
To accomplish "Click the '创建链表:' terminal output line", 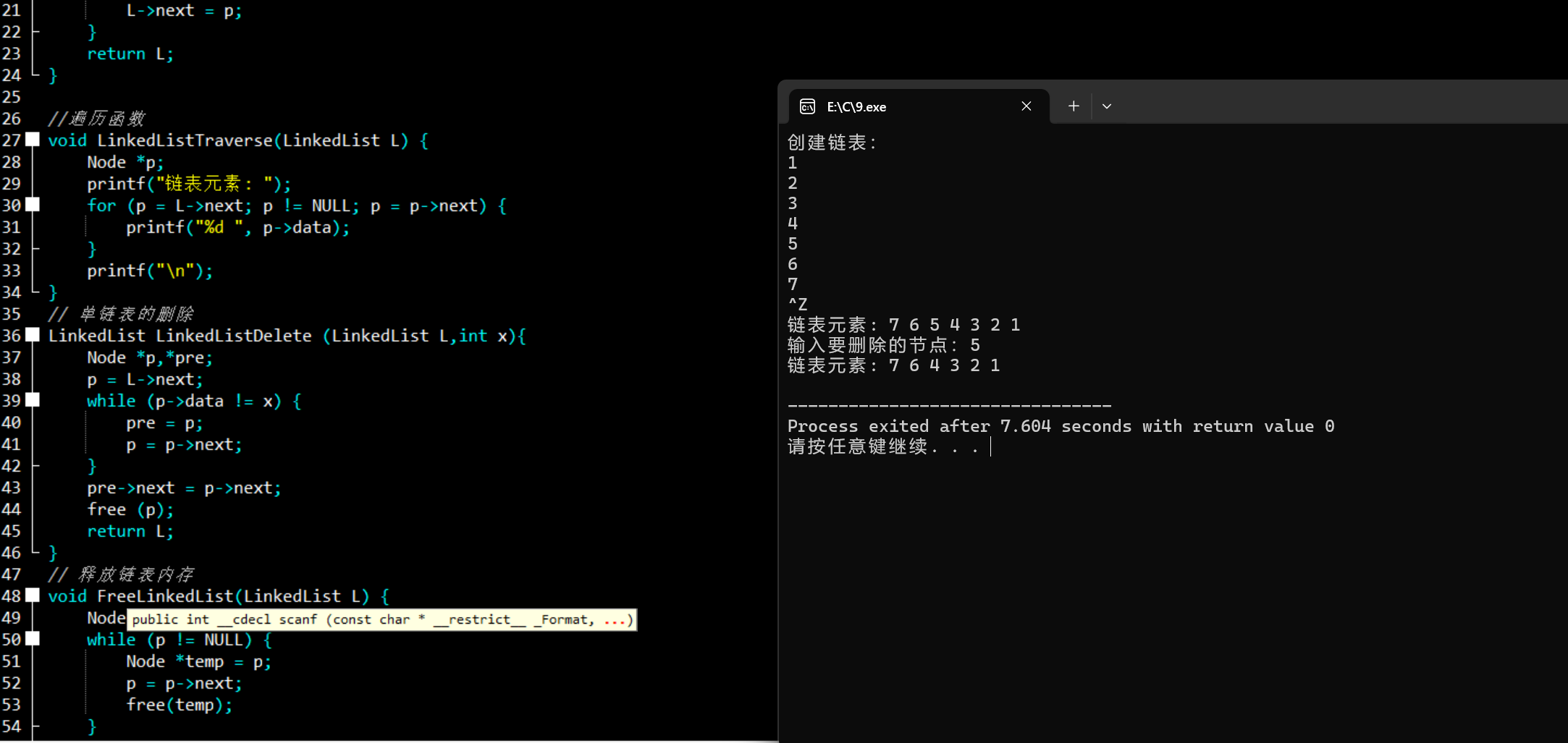I will (x=832, y=143).
